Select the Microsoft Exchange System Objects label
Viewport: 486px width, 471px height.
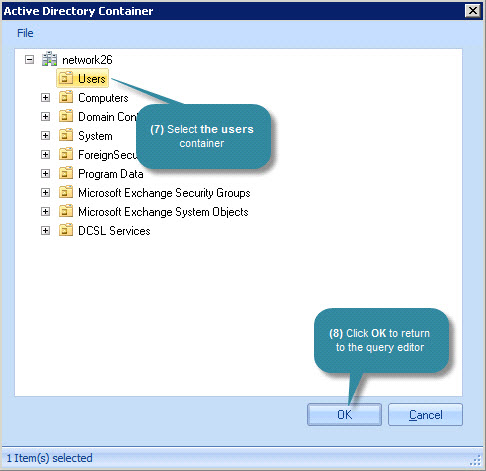[x=163, y=212]
